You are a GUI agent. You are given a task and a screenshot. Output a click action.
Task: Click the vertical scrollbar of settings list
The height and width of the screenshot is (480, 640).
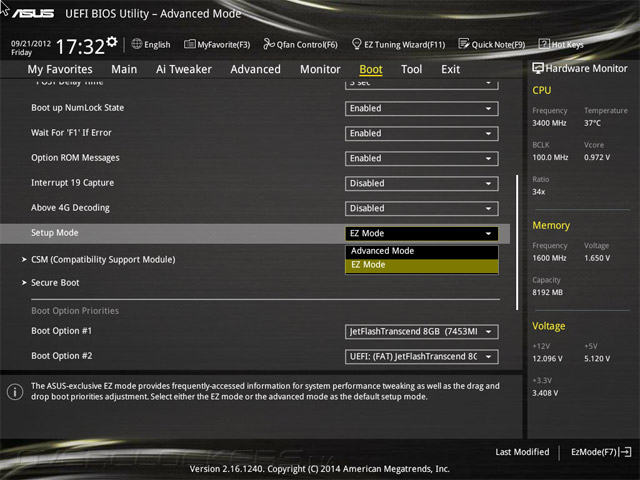[517, 242]
